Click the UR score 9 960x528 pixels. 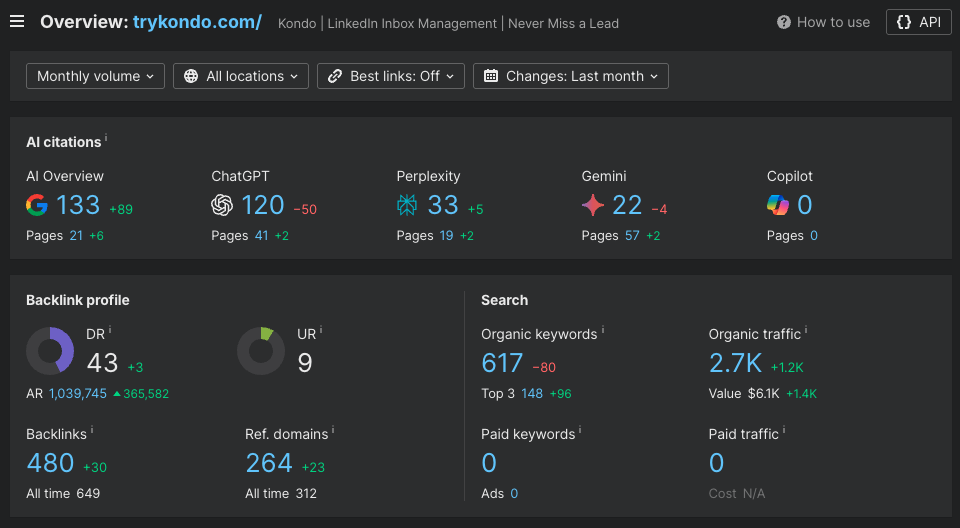point(305,363)
